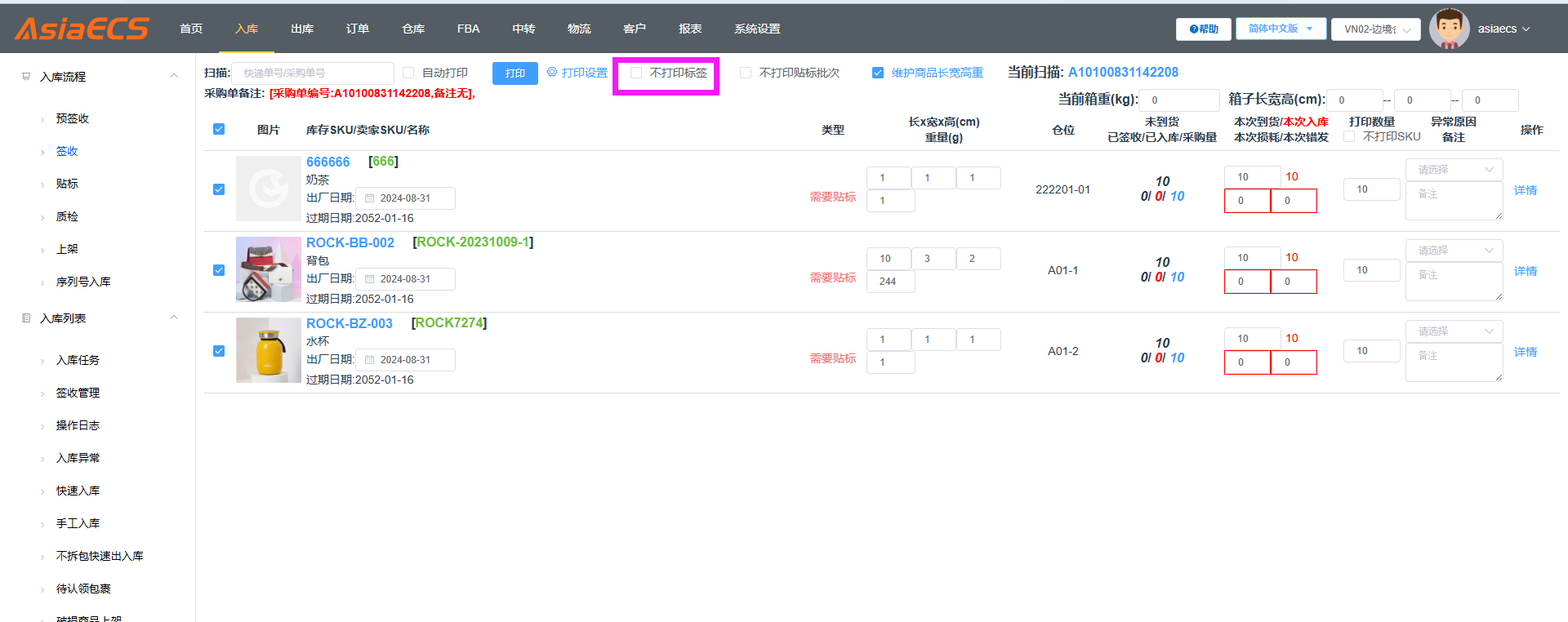The image size is (1568, 622).
Task: Select 快速入库 in the sidebar
Action: [78, 491]
